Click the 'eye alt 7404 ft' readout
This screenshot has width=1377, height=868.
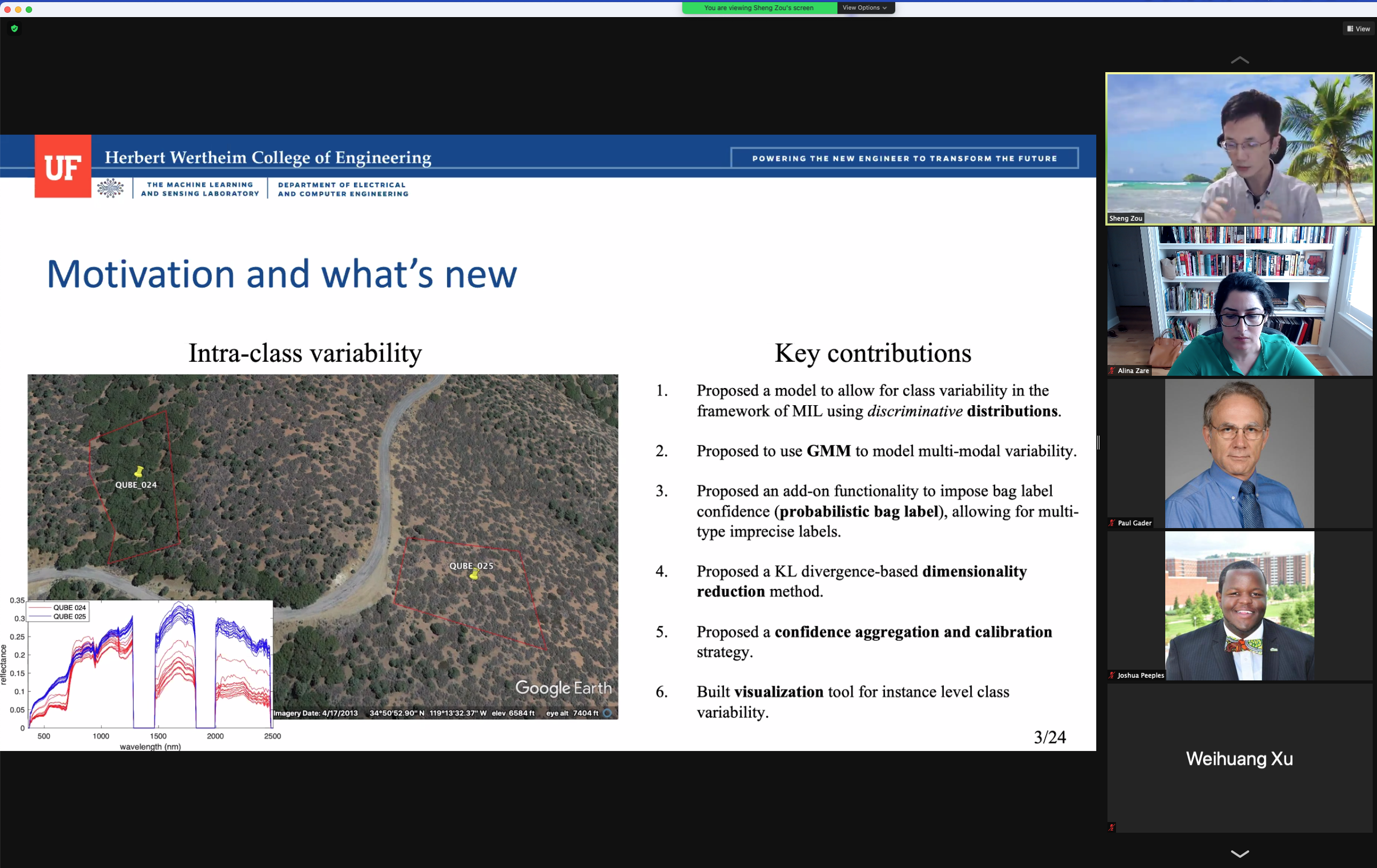572,713
